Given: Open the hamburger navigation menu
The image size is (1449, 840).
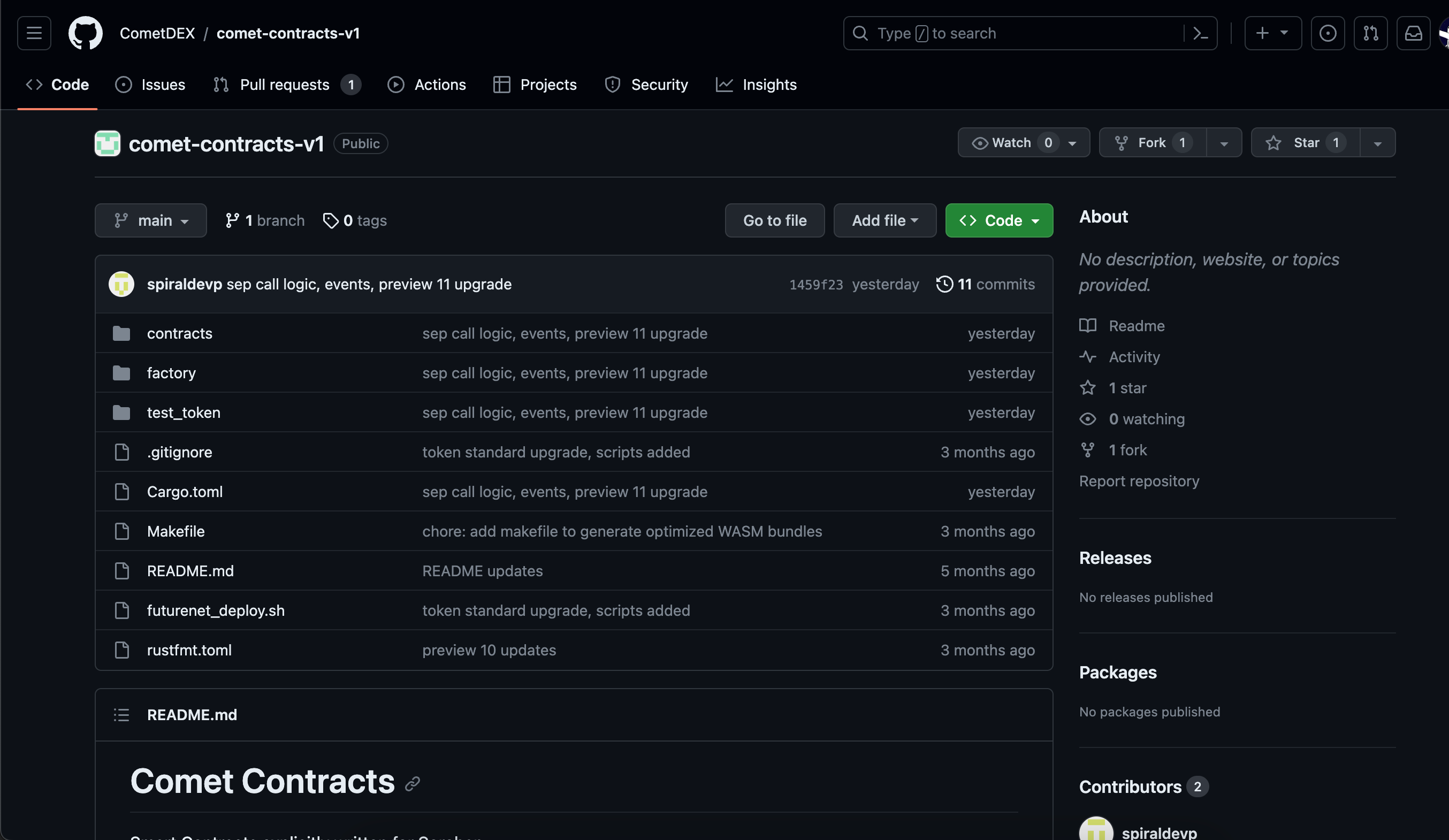Looking at the screenshot, I should pos(34,33).
